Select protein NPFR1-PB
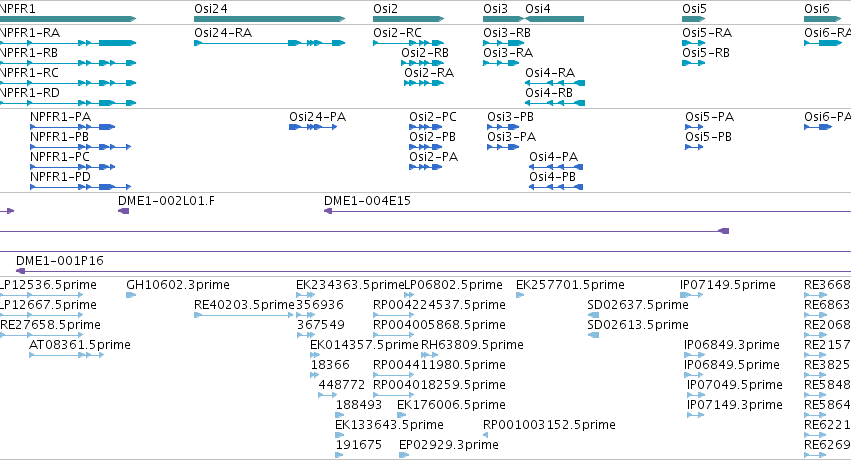The height and width of the screenshot is (460, 851). click(80, 147)
